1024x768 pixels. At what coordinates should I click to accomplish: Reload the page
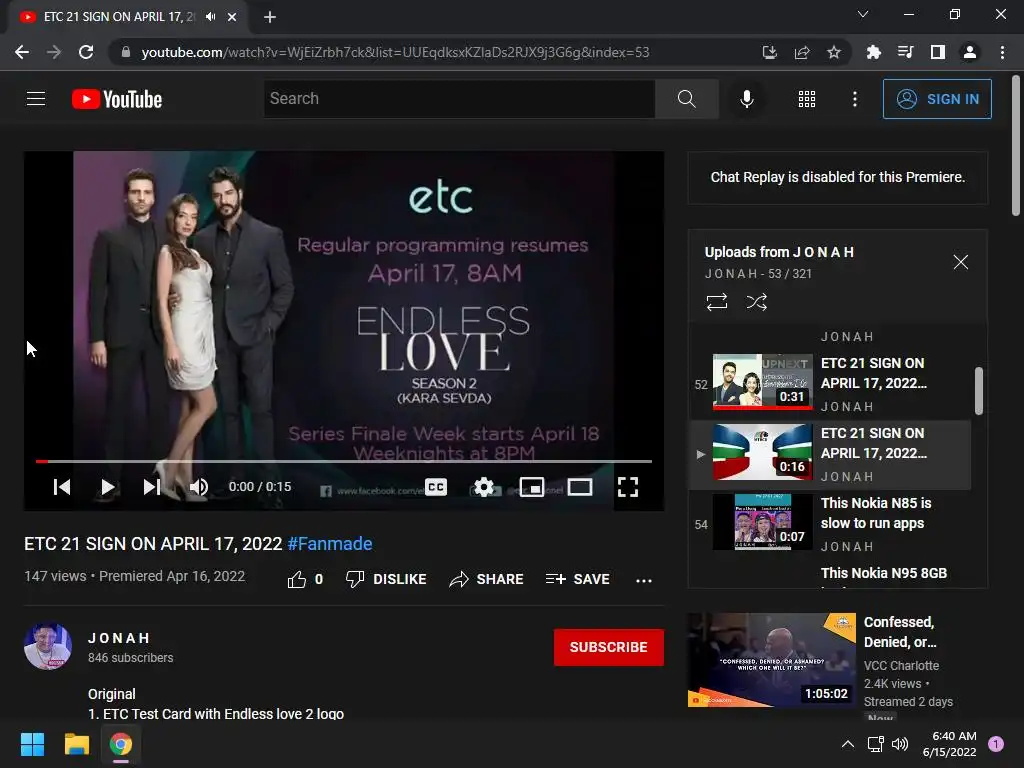coord(86,52)
